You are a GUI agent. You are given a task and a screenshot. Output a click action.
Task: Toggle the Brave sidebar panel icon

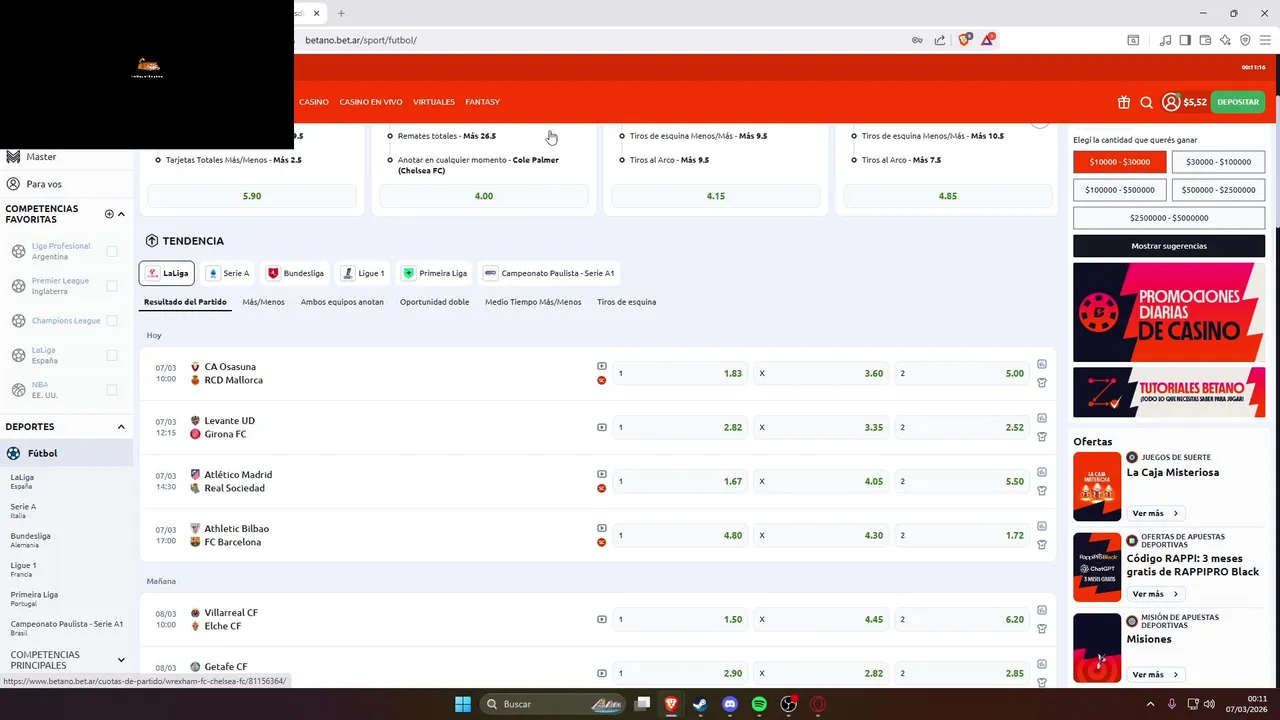(x=1185, y=40)
